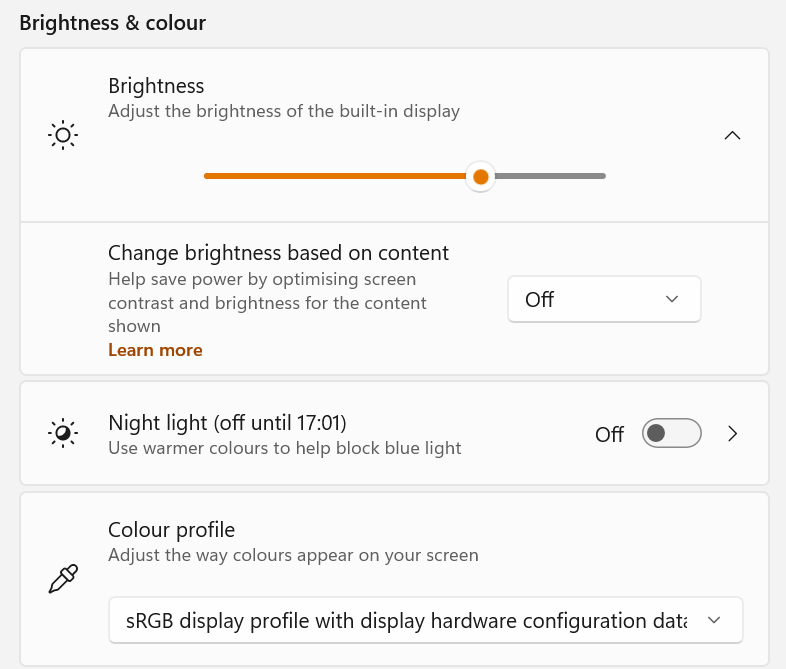Collapse the Brightness section with up chevron
The image size is (786, 669).
[732, 135]
